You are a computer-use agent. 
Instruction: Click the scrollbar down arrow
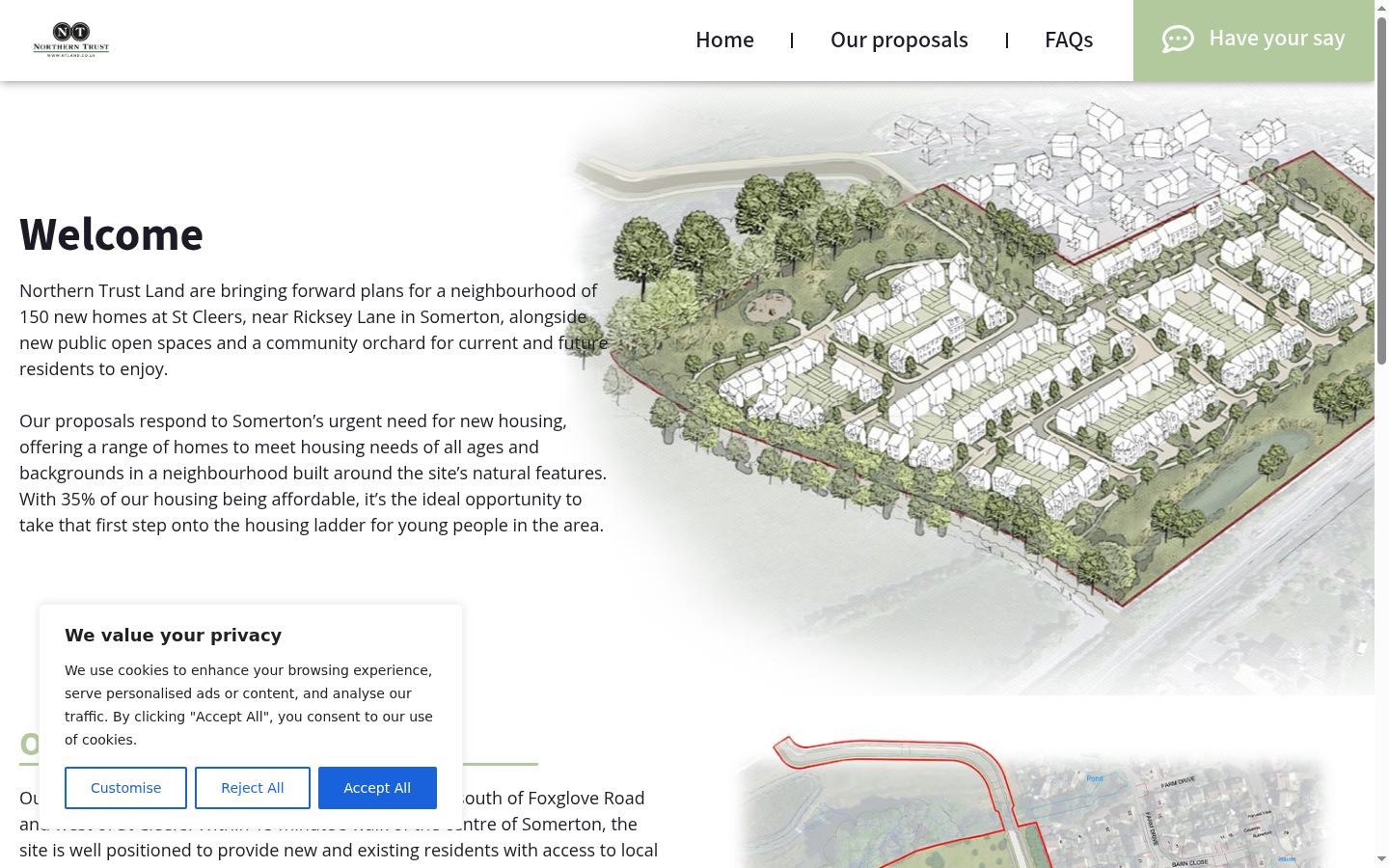[1381, 859]
